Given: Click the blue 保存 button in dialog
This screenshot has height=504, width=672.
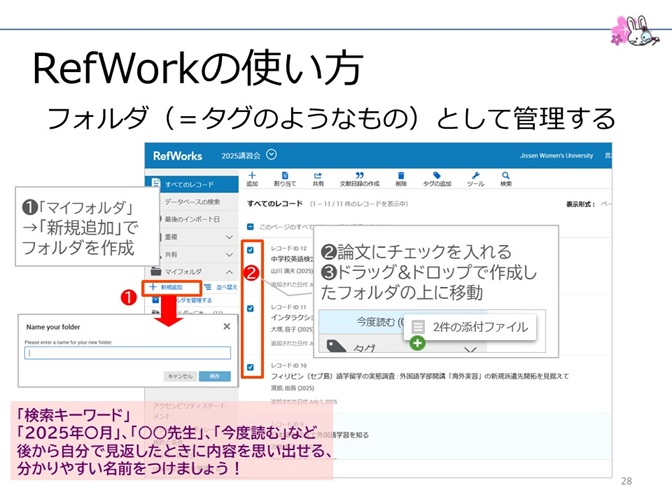Looking at the screenshot, I should tap(215, 376).
